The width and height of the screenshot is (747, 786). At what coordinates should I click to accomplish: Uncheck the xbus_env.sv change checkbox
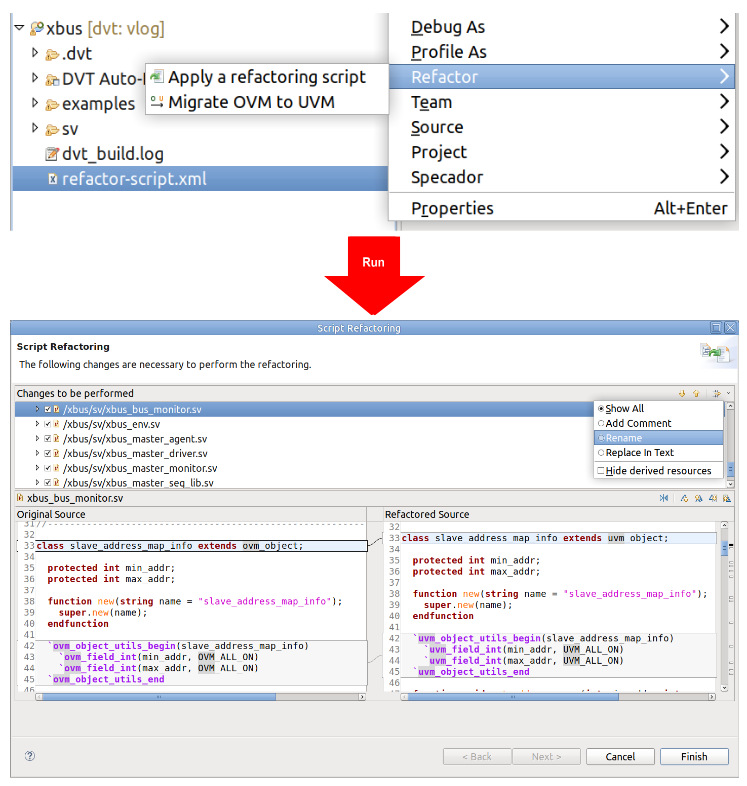pyautogui.click(x=48, y=424)
